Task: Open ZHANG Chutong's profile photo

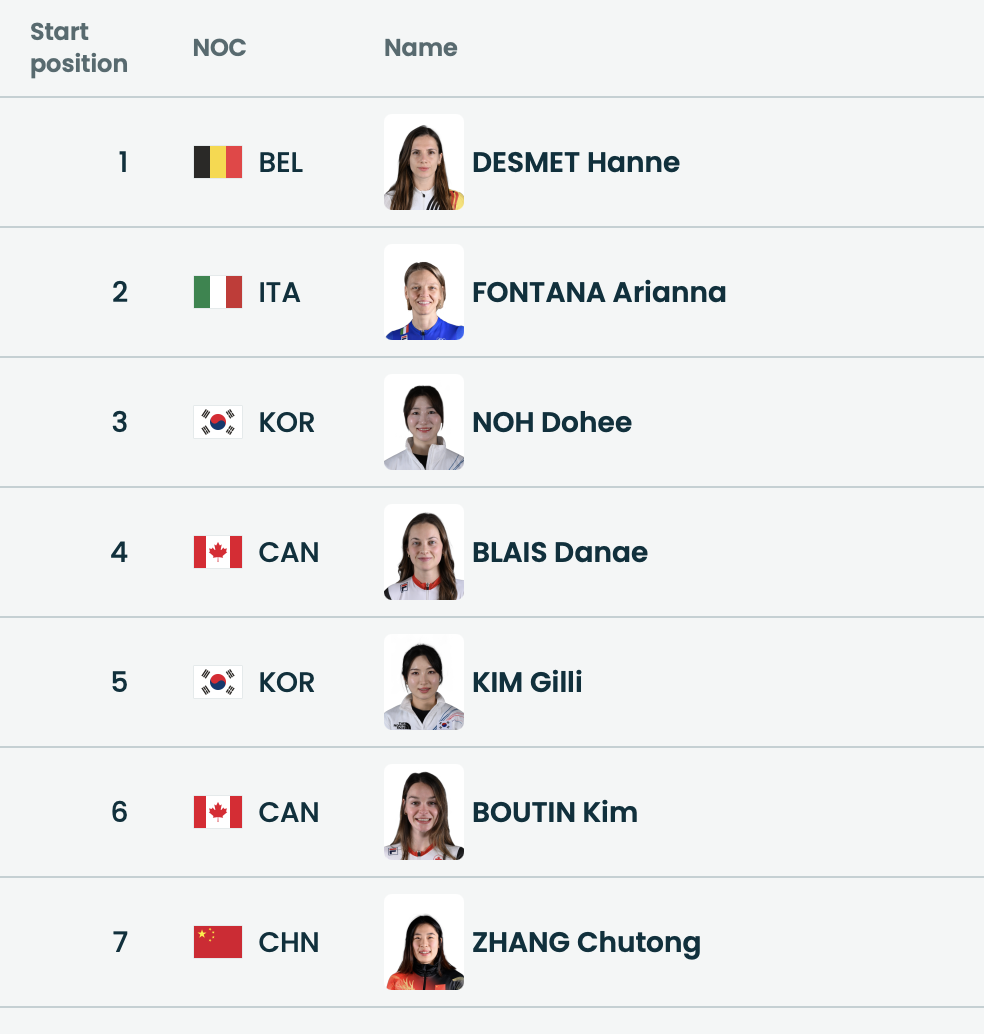Action: pos(424,942)
